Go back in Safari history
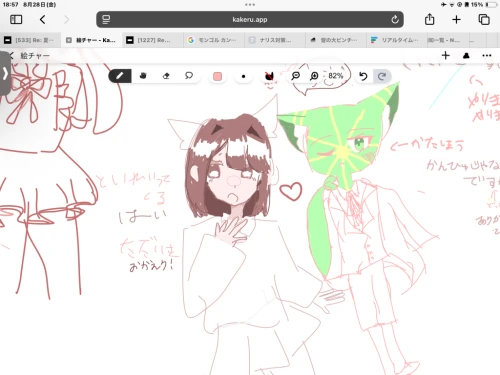 pos(42,19)
